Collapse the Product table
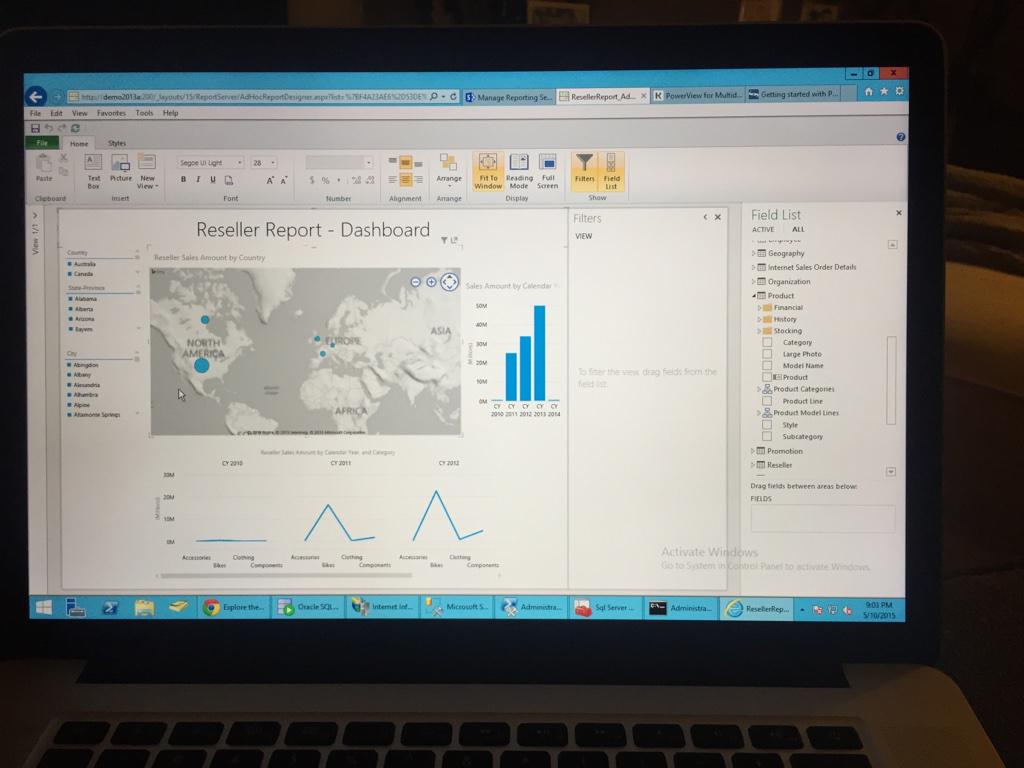The width and height of the screenshot is (1024, 768). [x=754, y=296]
